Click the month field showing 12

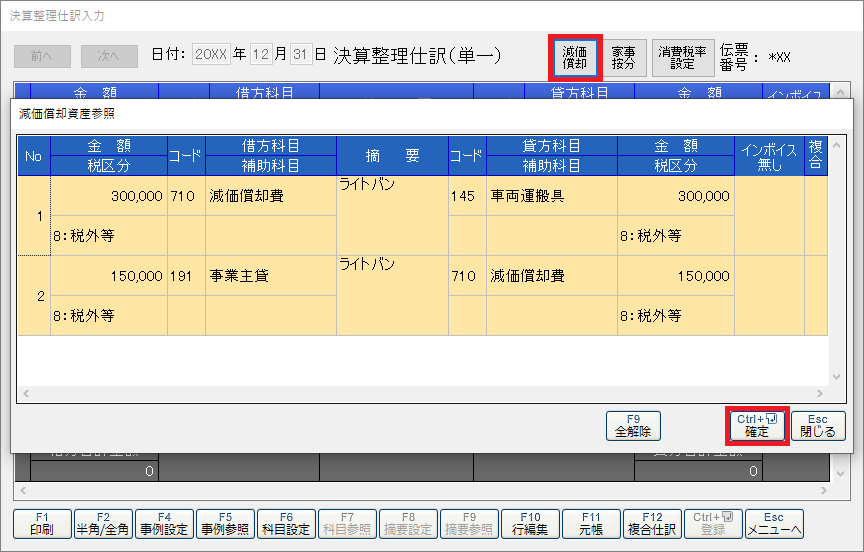(x=260, y=55)
